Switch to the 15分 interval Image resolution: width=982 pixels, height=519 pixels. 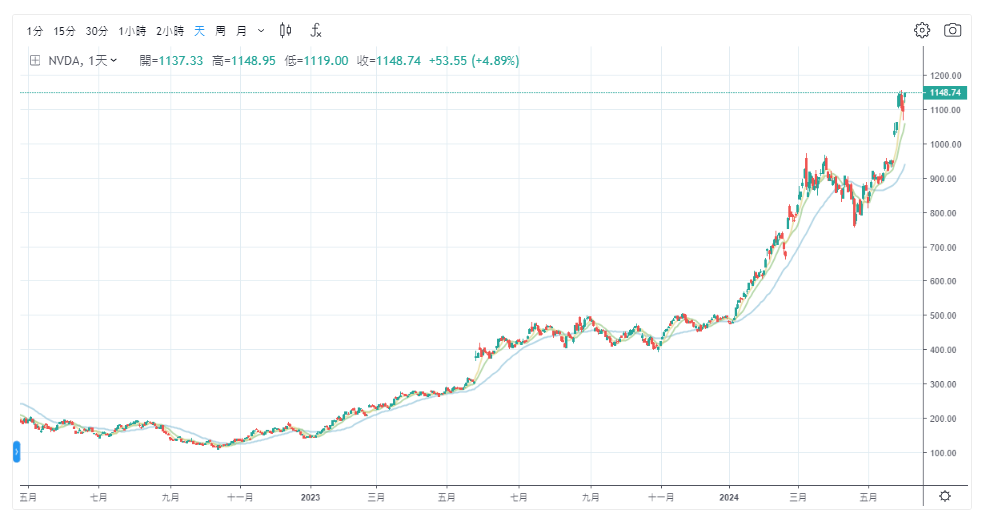tap(64, 30)
